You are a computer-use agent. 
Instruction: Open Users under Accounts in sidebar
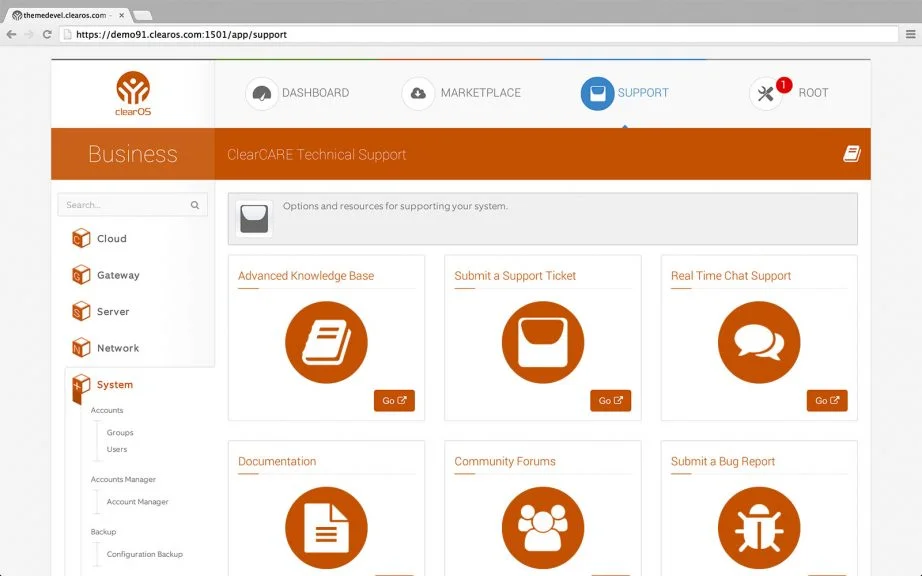[116, 449]
